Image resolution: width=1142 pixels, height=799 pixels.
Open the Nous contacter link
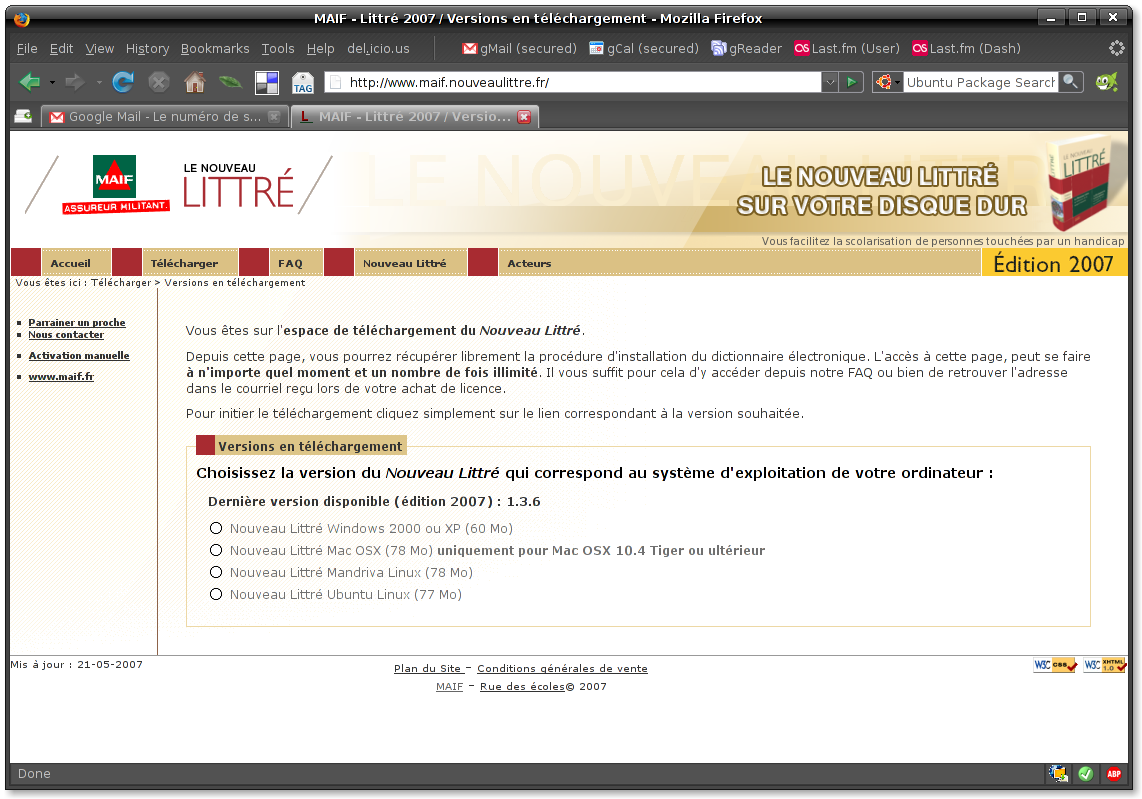point(66,335)
